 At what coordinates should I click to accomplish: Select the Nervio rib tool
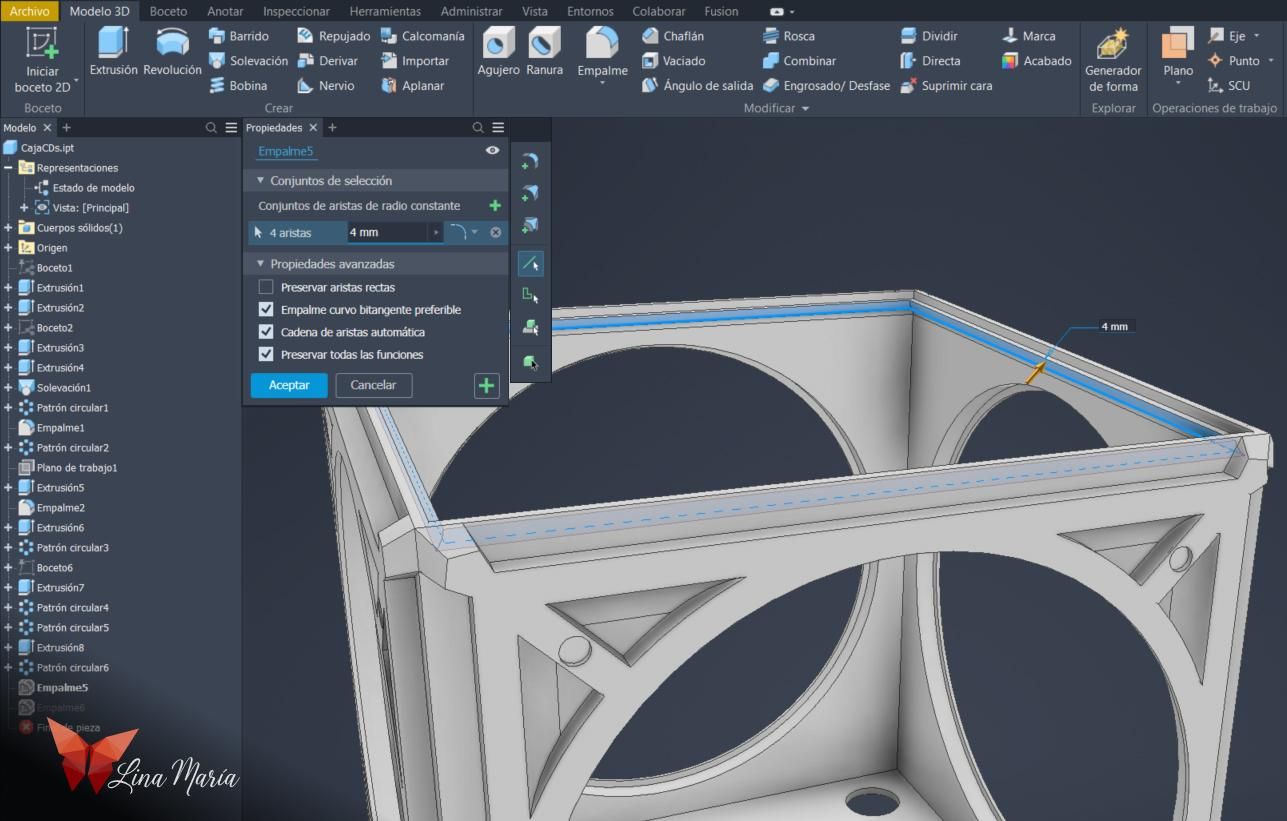[326, 86]
